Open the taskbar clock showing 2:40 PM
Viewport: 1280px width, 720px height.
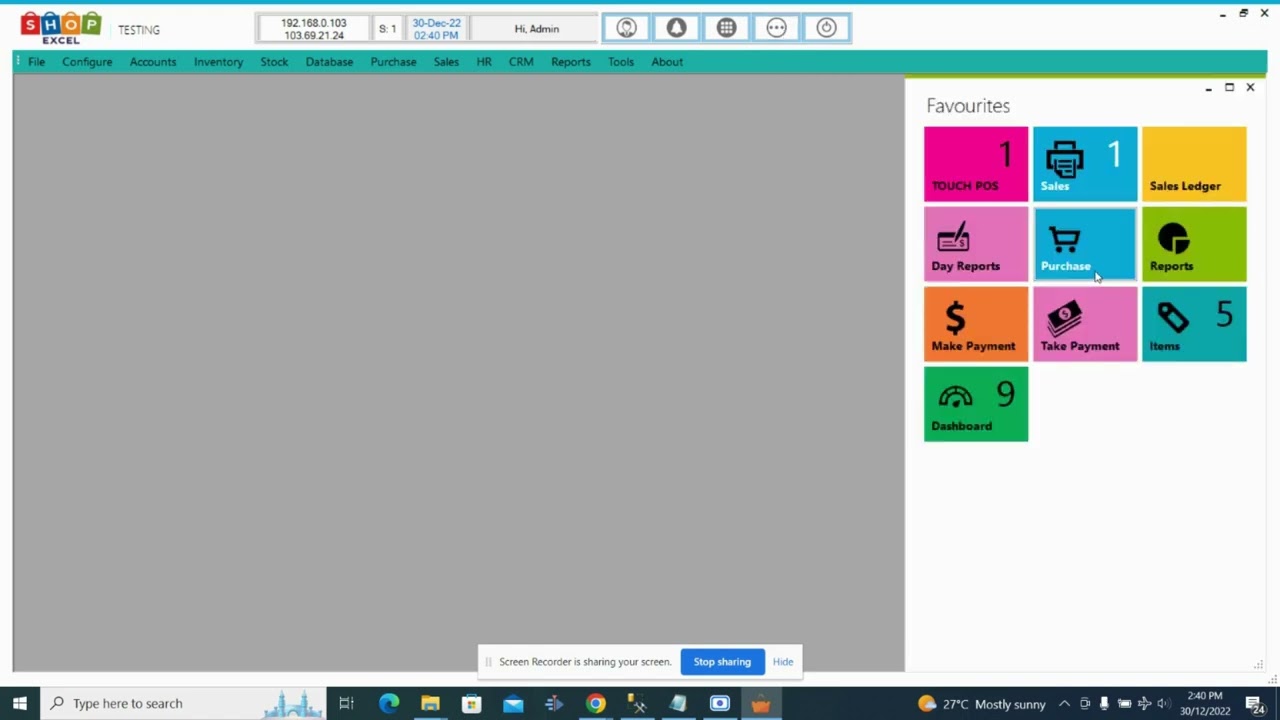click(x=1205, y=703)
